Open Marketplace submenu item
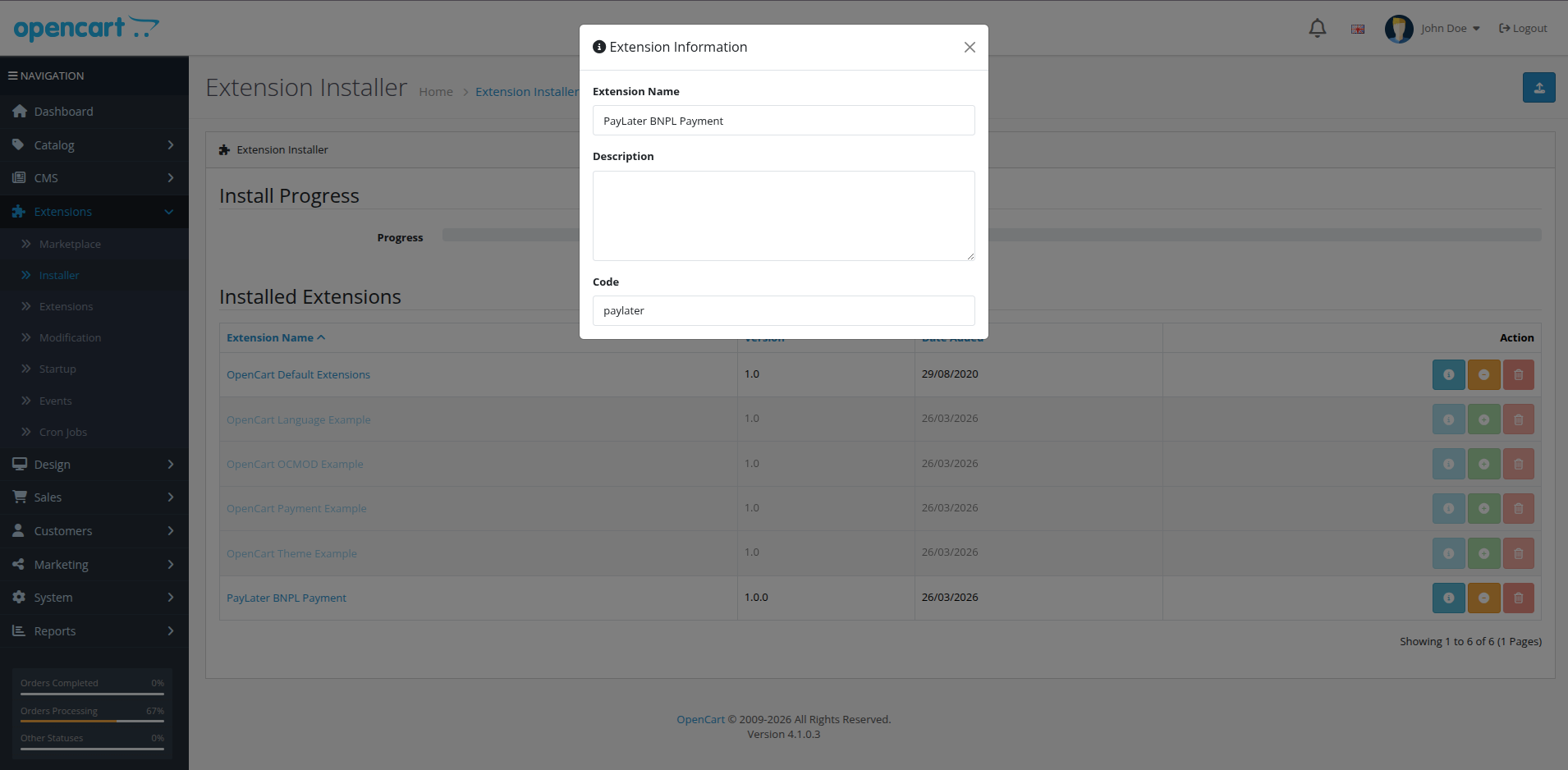This screenshot has width=1568, height=770. 94,244
